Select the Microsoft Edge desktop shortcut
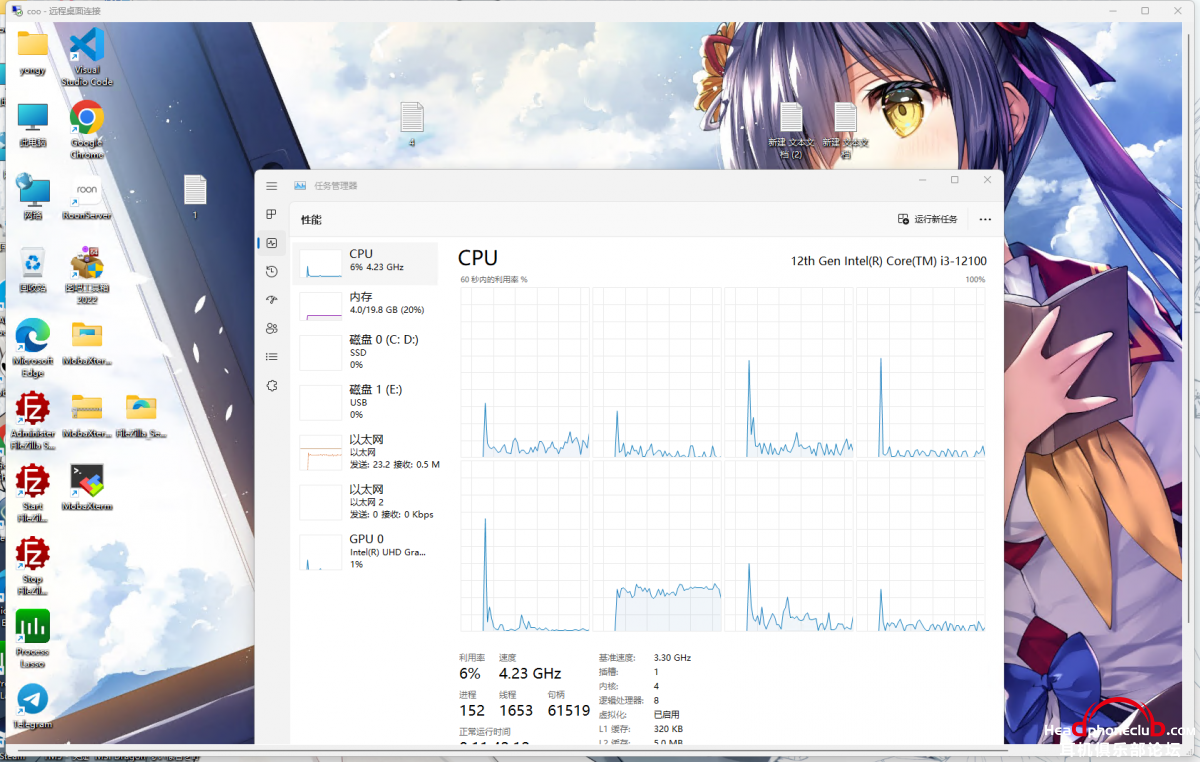This screenshot has width=1200, height=762. point(33,348)
